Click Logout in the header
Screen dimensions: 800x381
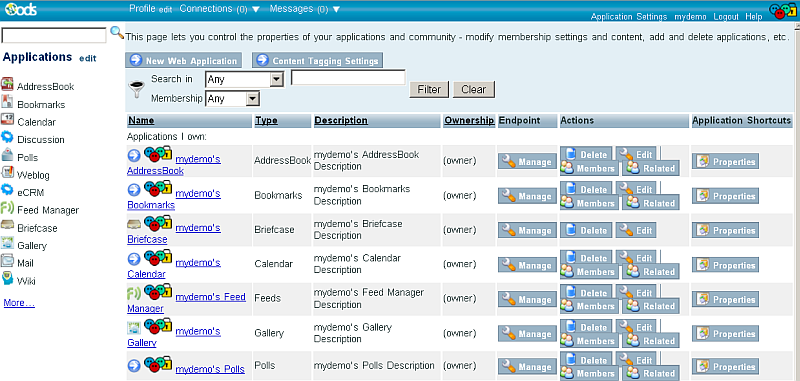pos(726,16)
